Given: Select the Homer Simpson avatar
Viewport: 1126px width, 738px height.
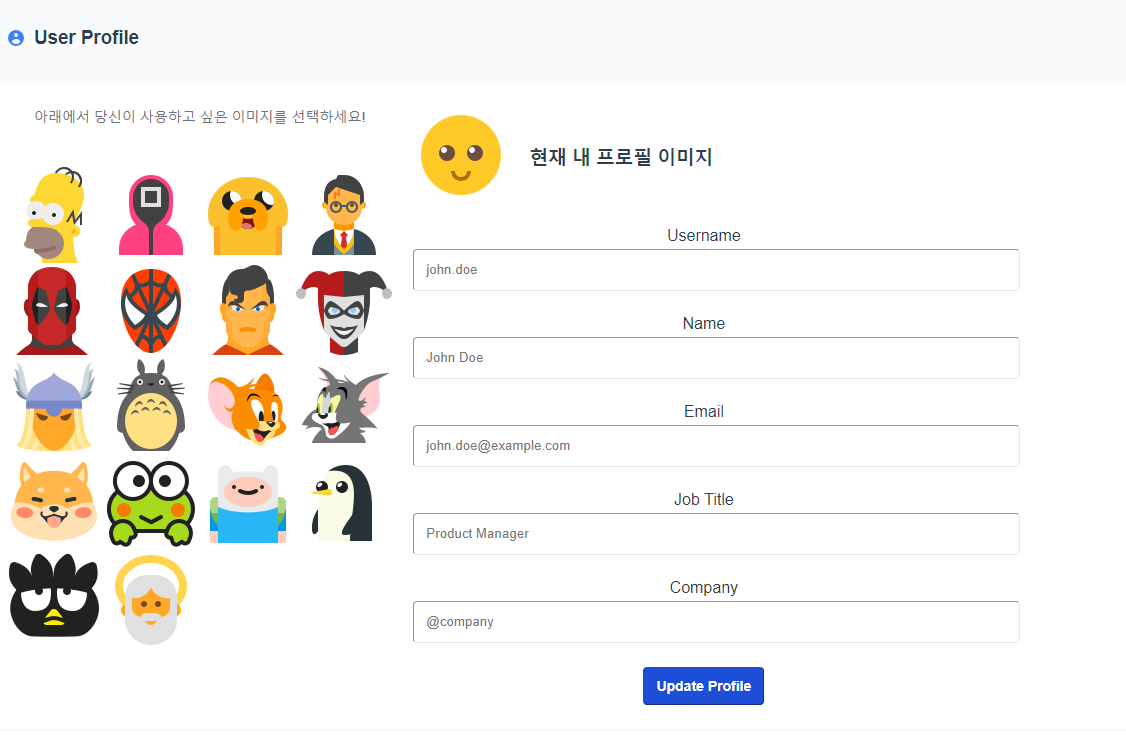Looking at the screenshot, I should pyautogui.click(x=54, y=215).
